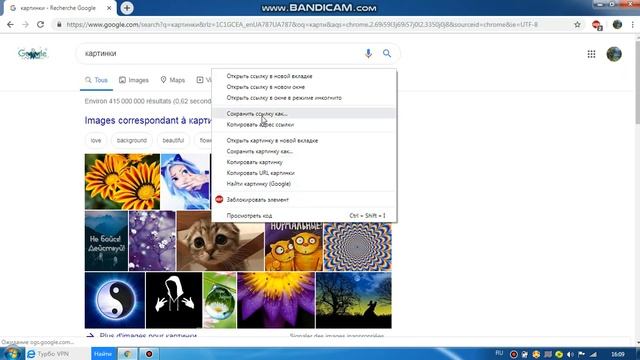Click the padlock site info icon
This screenshot has height=360, width=640.
[59, 24]
